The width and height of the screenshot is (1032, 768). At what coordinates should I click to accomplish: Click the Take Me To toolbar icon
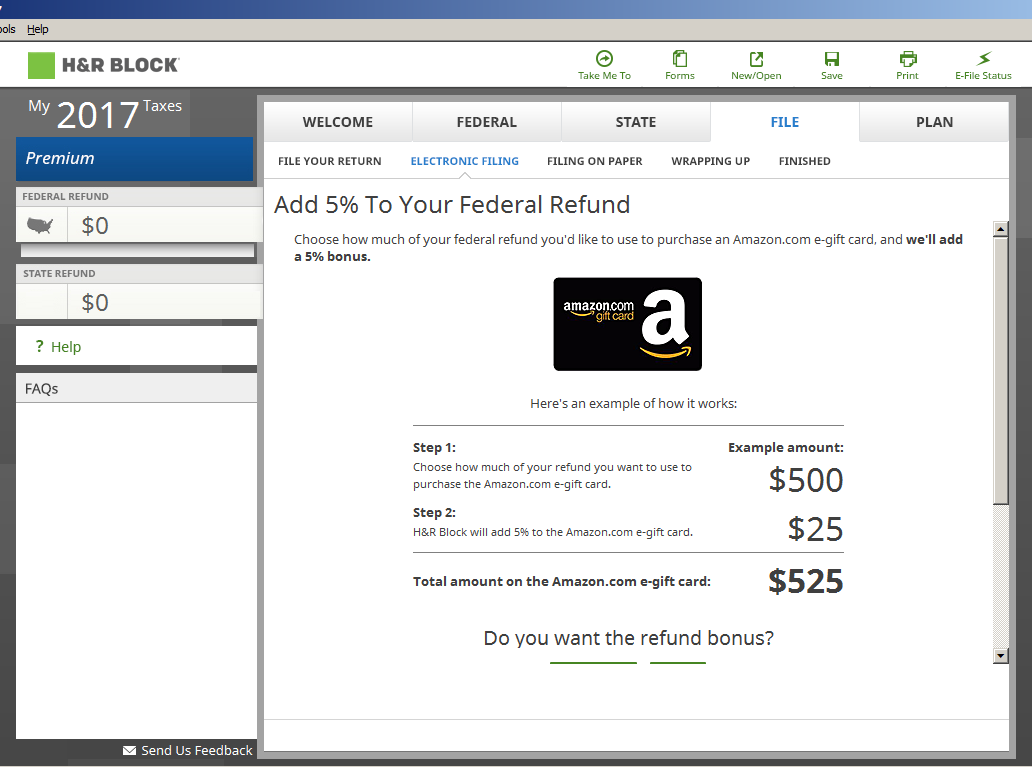point(604,64)
